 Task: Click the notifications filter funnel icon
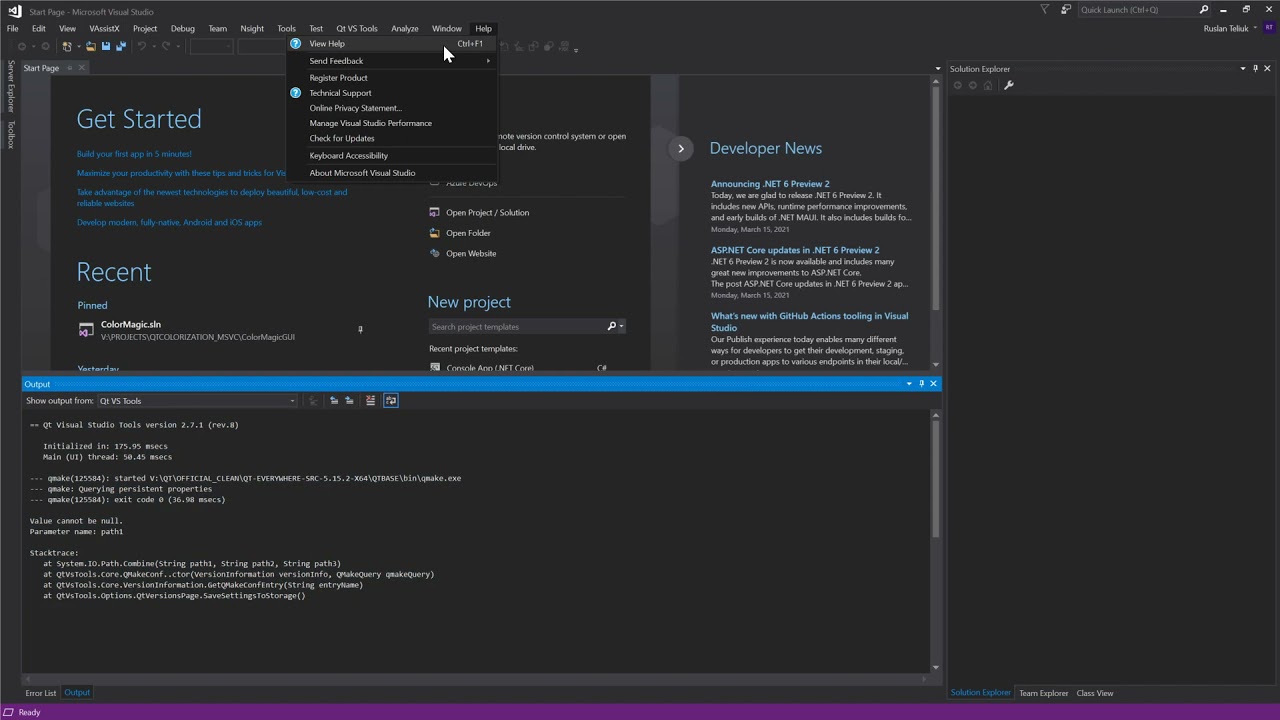(x=1045, y=10)
